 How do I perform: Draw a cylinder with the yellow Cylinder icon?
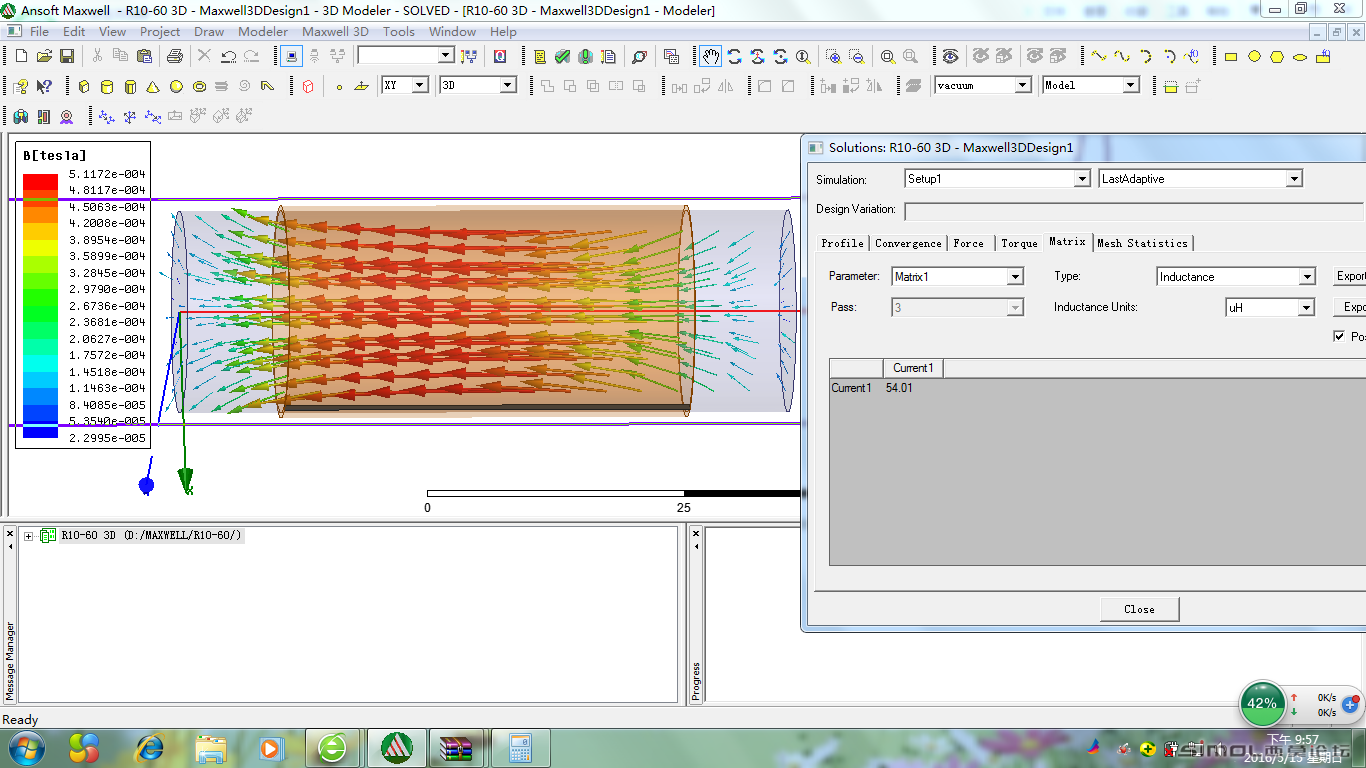point(107,86)
